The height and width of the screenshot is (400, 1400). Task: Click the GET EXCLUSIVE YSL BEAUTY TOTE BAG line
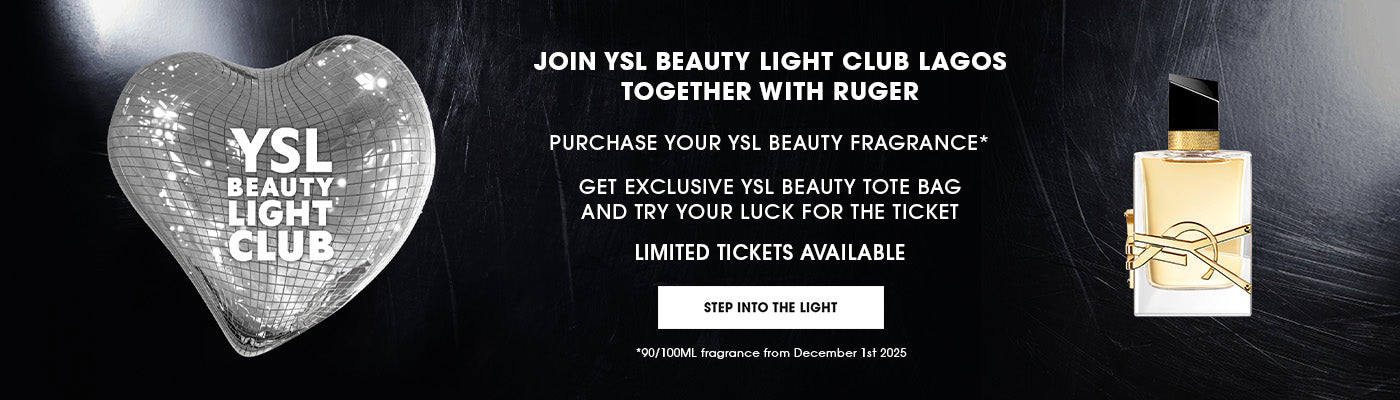coord(770,187)
